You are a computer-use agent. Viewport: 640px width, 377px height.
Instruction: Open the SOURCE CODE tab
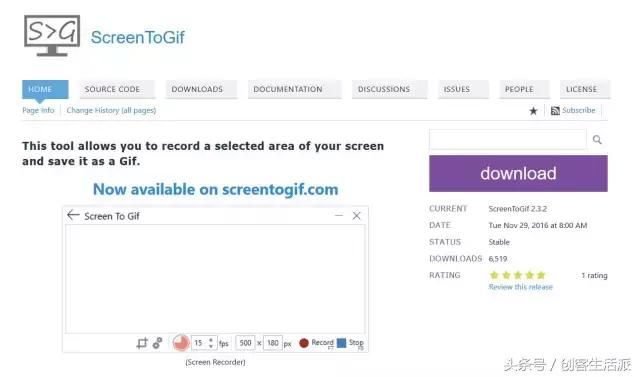pos(117,89)
